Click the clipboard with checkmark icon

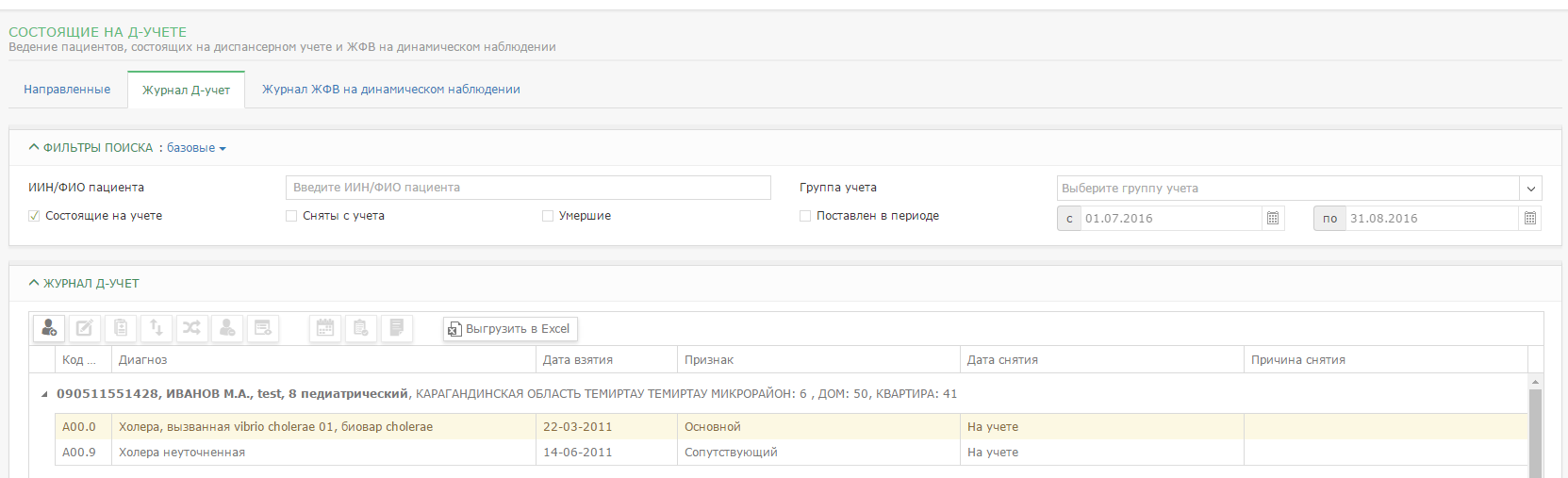click(361, 328)
